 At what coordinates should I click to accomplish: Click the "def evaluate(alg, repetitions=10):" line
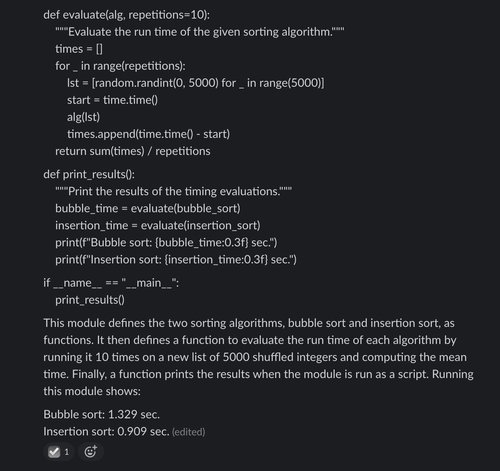(x=127, y=15)
